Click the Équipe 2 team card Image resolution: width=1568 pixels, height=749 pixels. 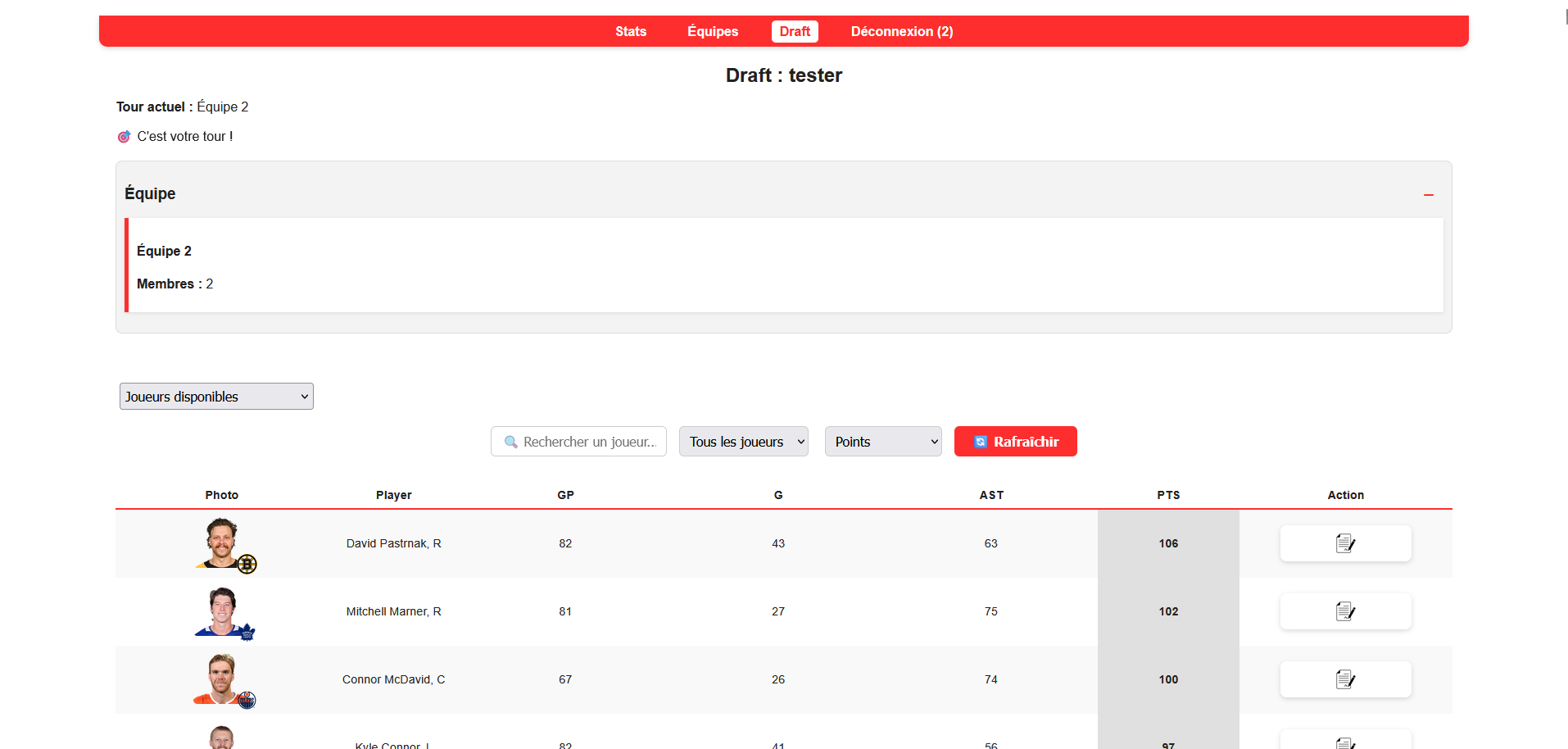click(784, 266)
